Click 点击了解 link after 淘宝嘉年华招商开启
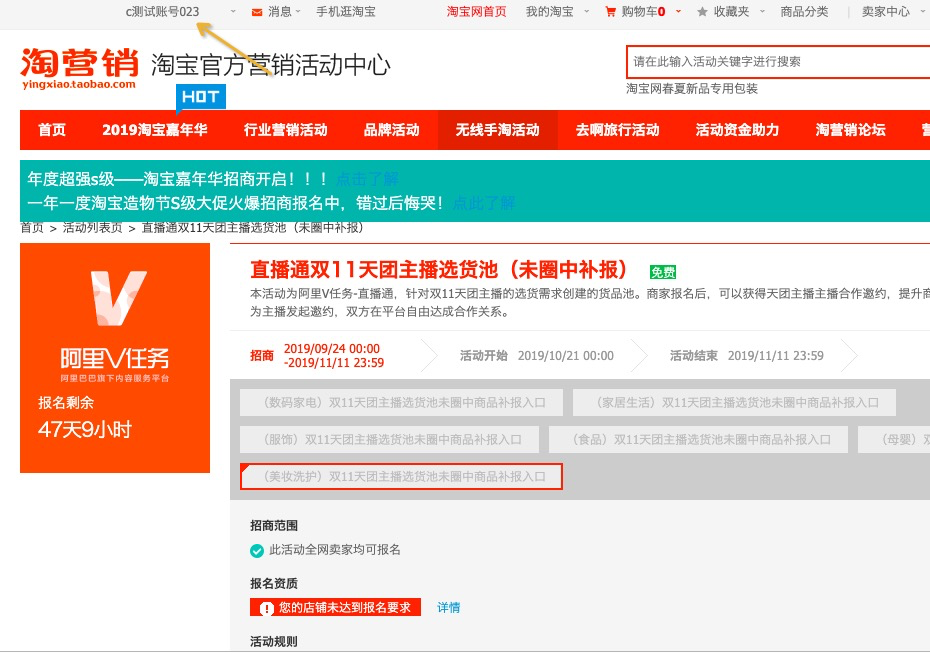Image resolution: width=930 pixels, height=654 pixels. click(367, 179)
